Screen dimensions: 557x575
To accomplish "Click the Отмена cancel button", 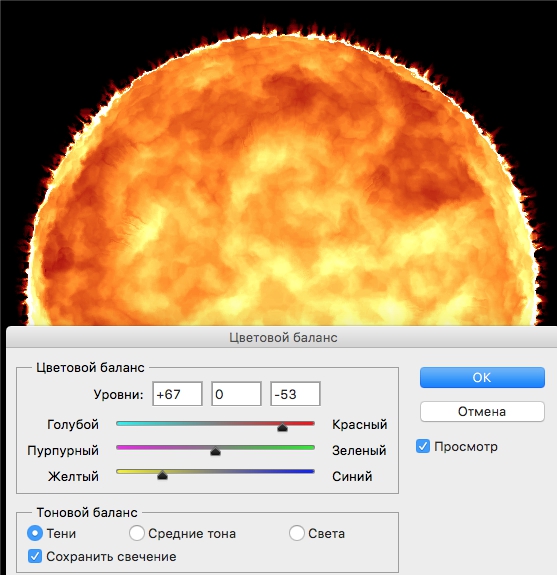I will point(482,411).
